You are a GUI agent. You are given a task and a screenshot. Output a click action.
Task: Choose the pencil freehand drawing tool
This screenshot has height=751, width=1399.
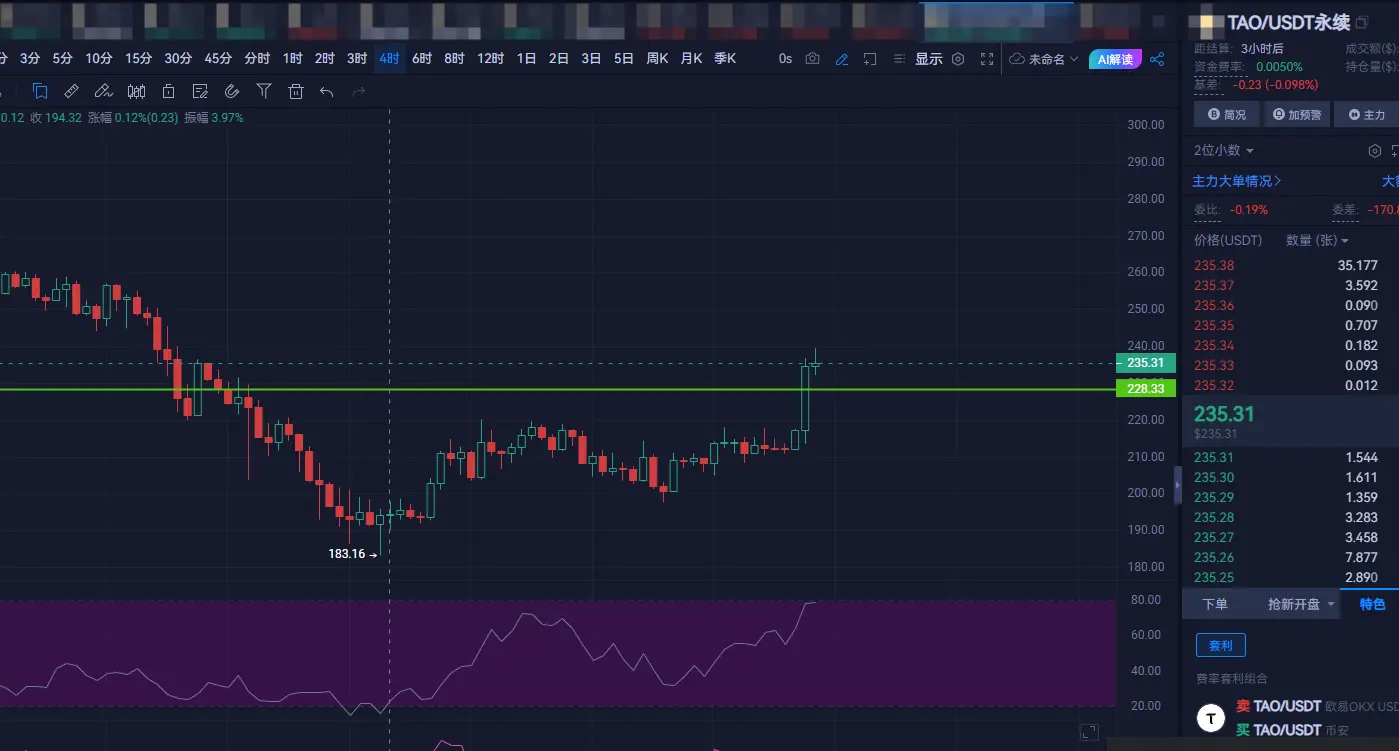pyautogui.click(x=103, y=91)
